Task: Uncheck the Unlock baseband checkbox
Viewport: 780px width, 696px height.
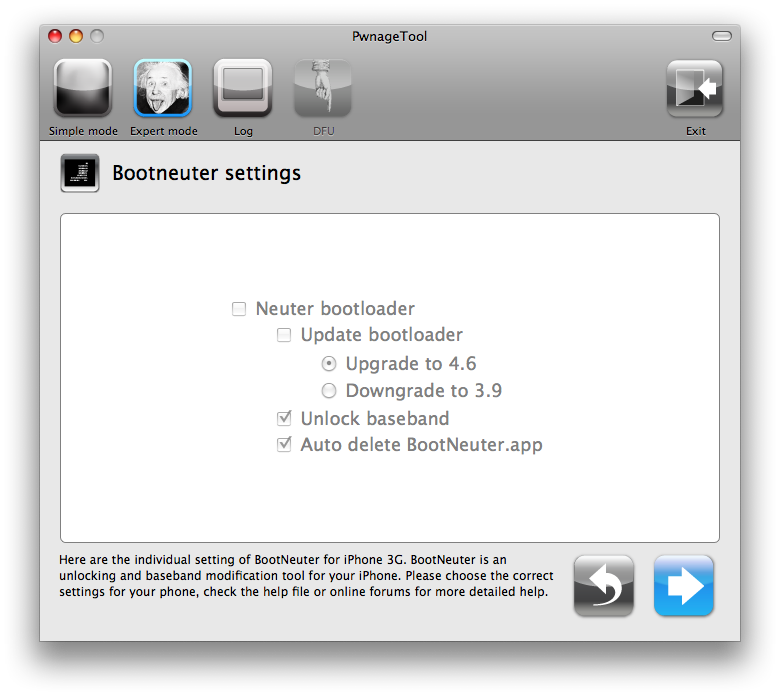Action: (x=284, y=418)
